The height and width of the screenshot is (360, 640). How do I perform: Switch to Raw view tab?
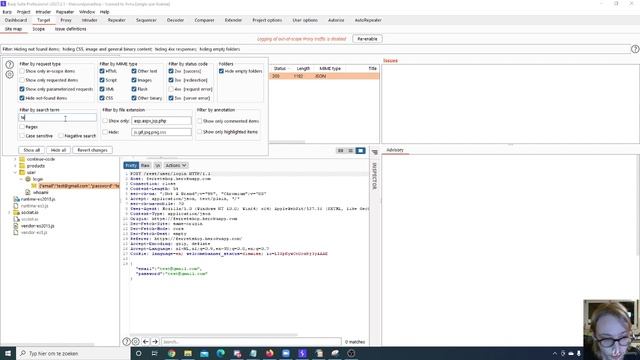coord(145,165)
